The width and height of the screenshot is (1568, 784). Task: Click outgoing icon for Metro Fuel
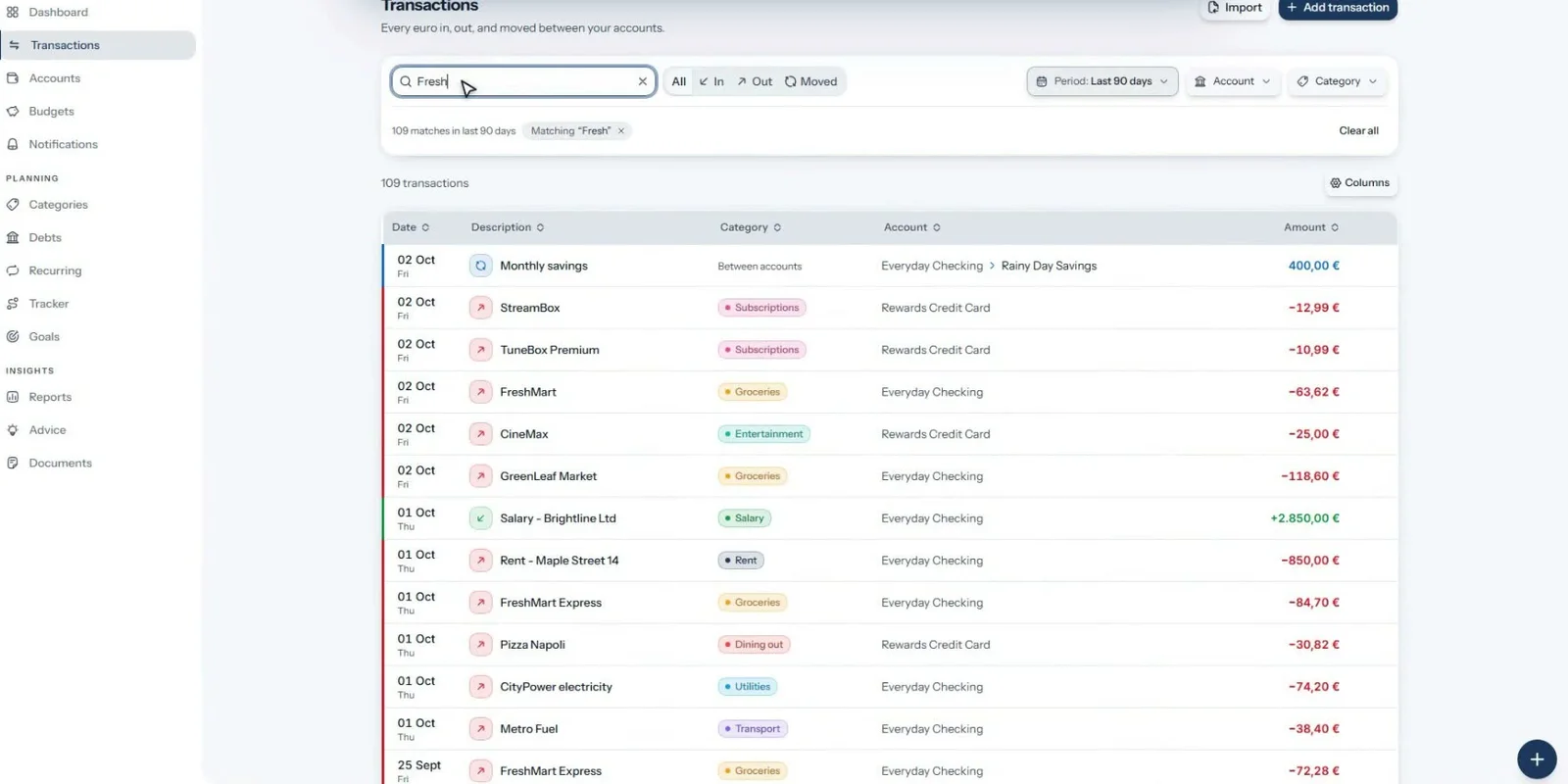point(480,729)
